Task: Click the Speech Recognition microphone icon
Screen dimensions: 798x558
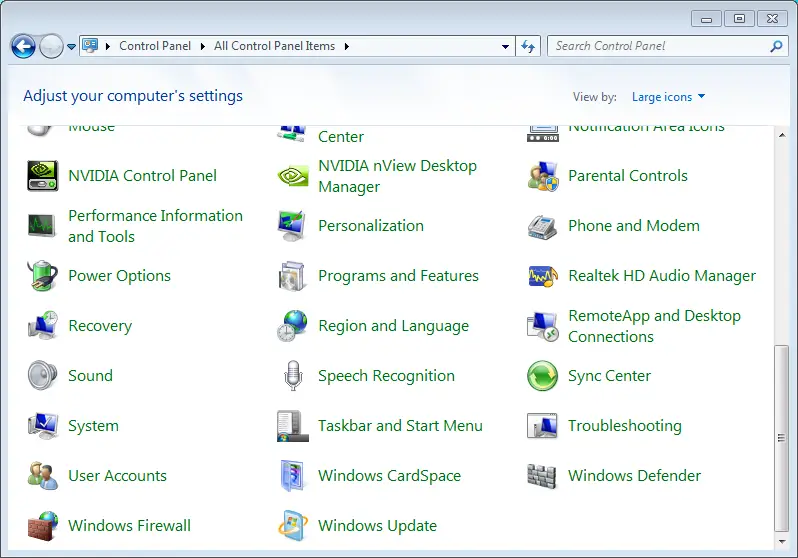Action: click(293, 376)
